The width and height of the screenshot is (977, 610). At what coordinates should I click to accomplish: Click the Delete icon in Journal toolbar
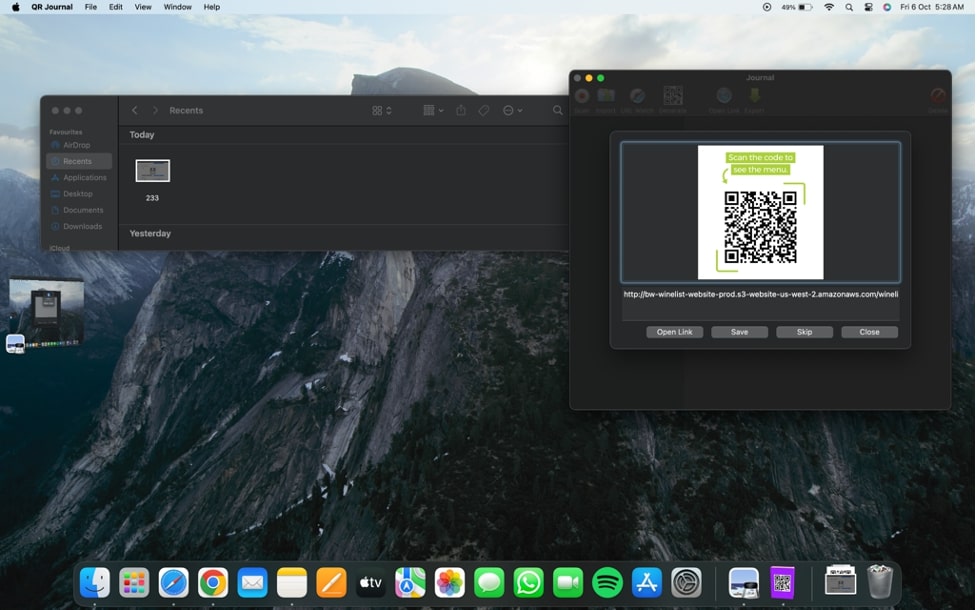click(937, 97)
